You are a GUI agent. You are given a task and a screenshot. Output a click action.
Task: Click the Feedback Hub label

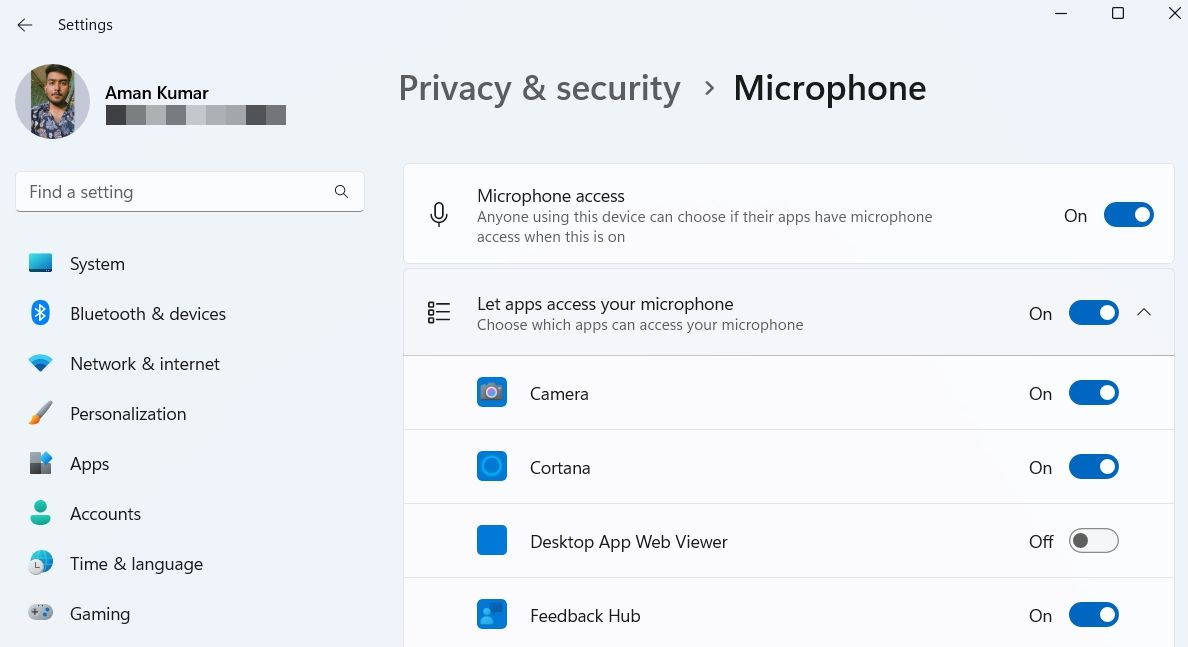(585, 616)
